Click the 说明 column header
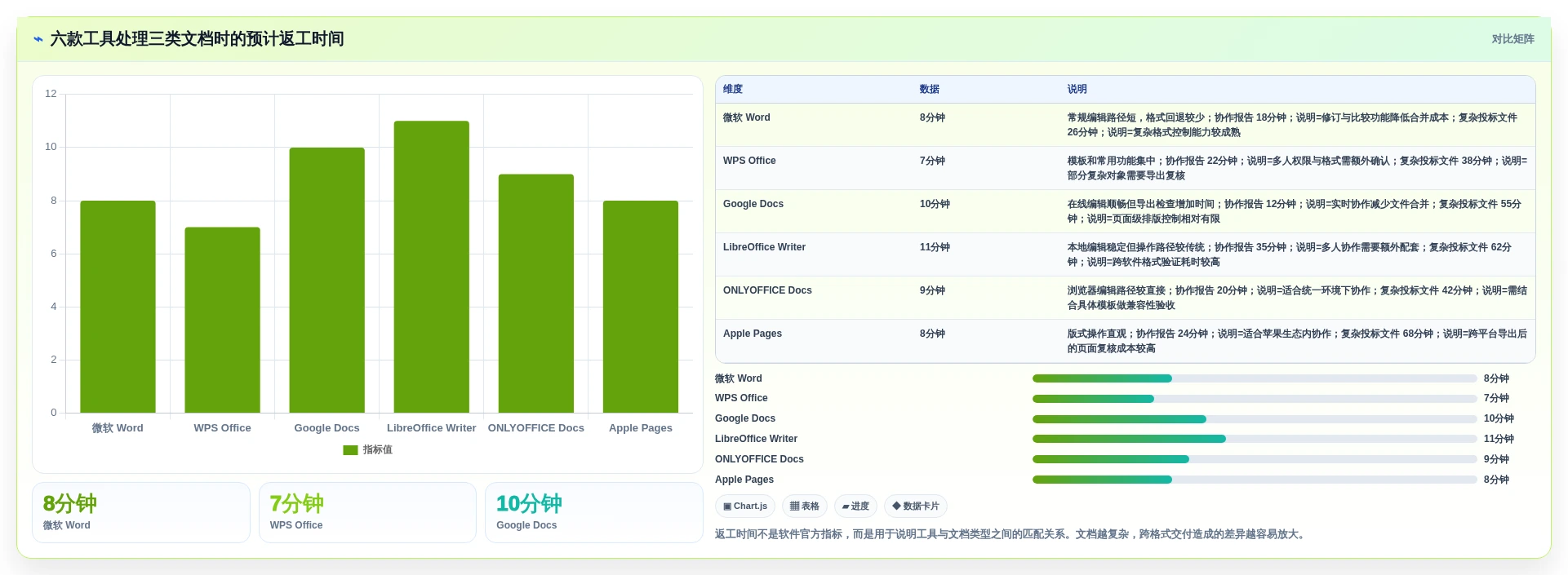Screen dimensions: 1568x575 pos(1077,89)
